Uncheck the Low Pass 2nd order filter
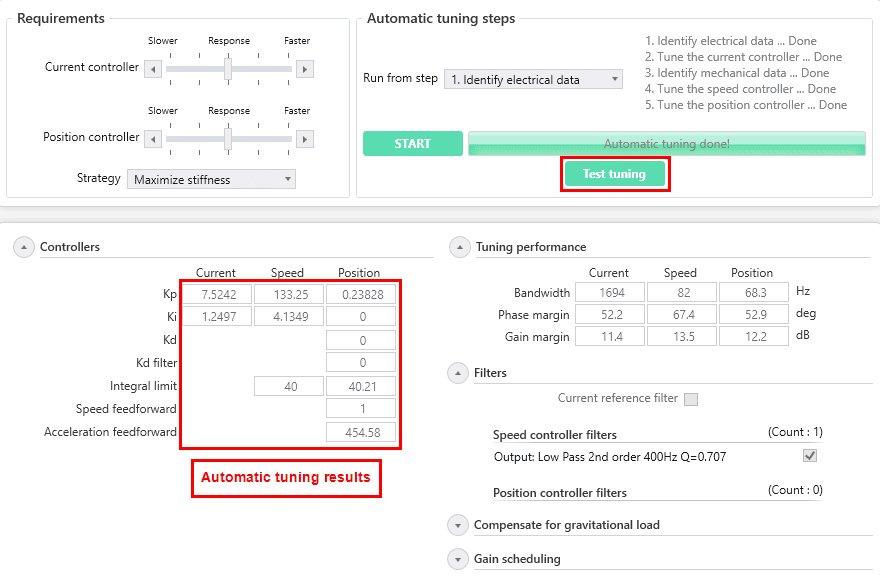 pos(810,456)
